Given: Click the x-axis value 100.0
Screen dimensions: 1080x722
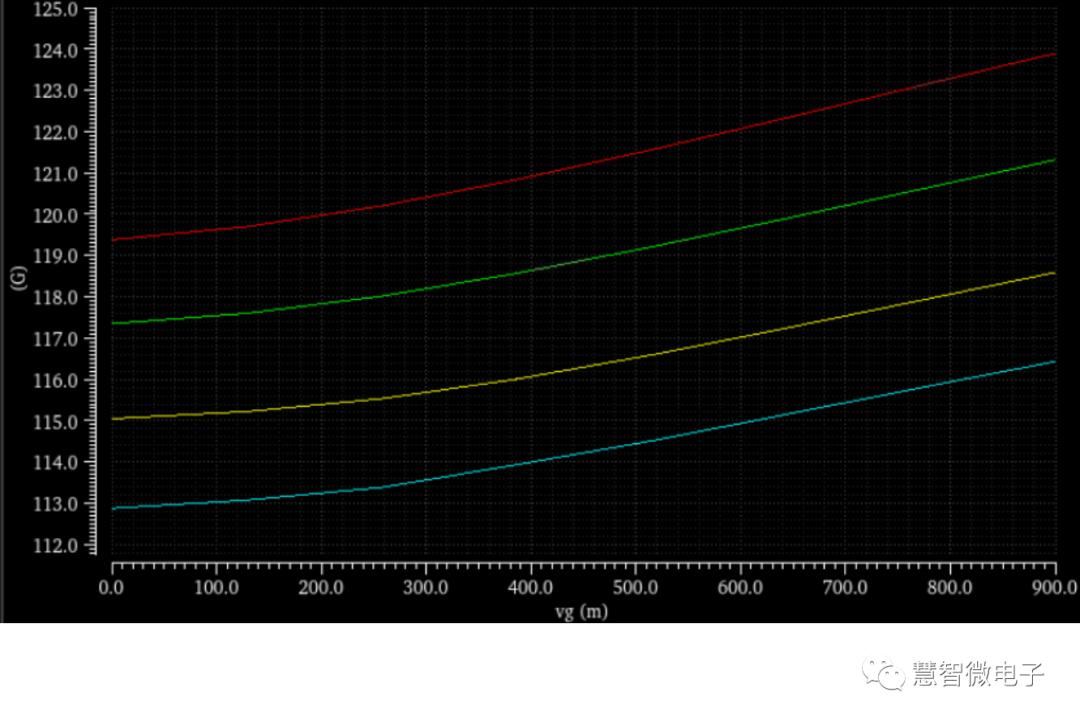Looking at the screenshot, I should point(216,588).
